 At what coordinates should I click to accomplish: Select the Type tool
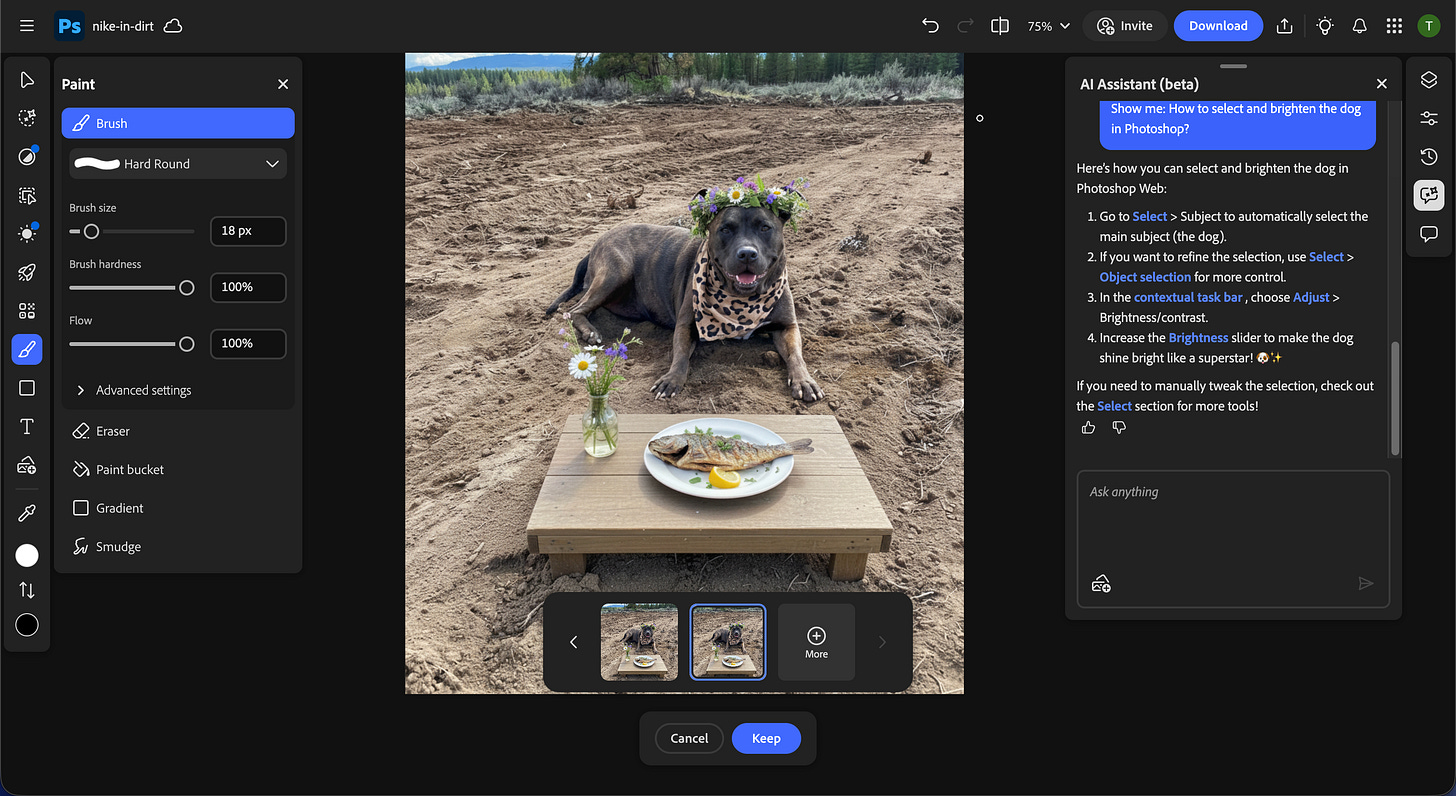[x=27, y=426]
